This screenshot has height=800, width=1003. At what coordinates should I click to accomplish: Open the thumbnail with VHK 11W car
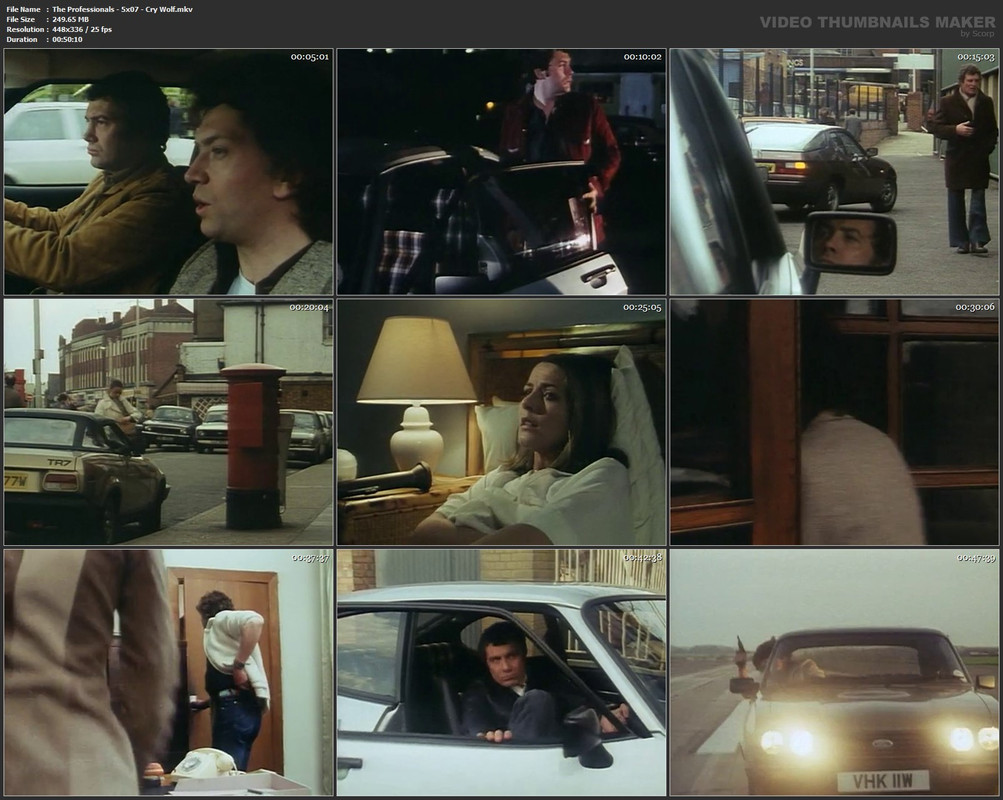point(834,673)
